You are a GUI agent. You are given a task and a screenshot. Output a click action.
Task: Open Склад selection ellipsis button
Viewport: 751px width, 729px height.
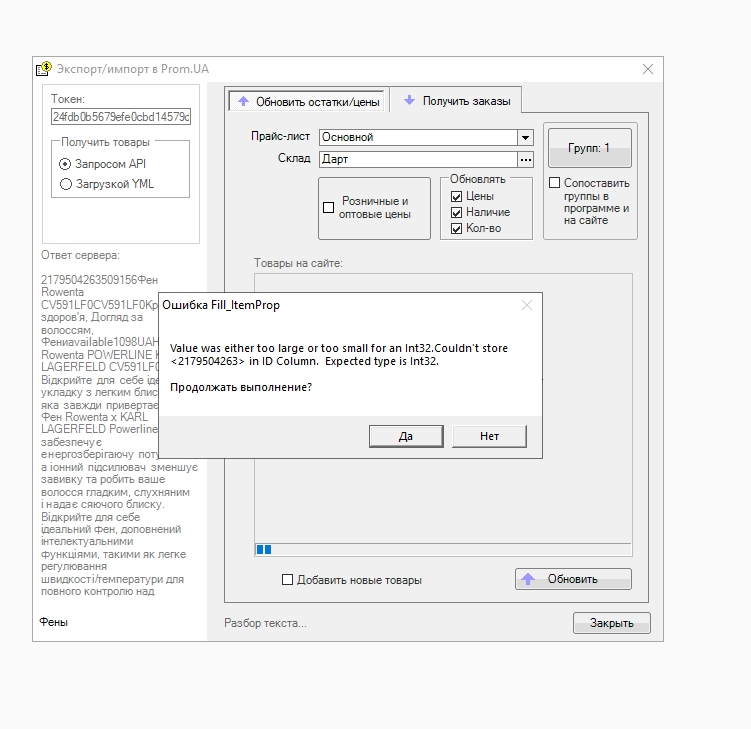[x=525, y=158]
